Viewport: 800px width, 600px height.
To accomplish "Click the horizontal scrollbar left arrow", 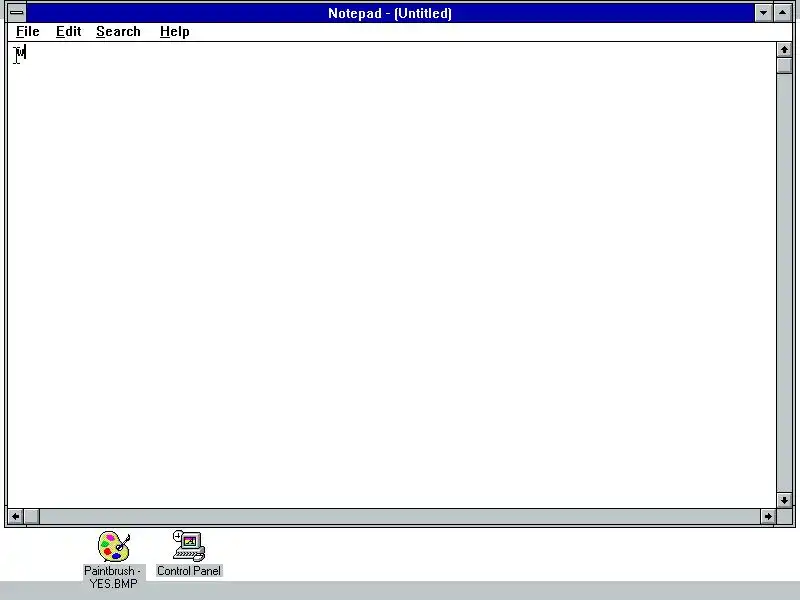I will (x=15, y=516).
